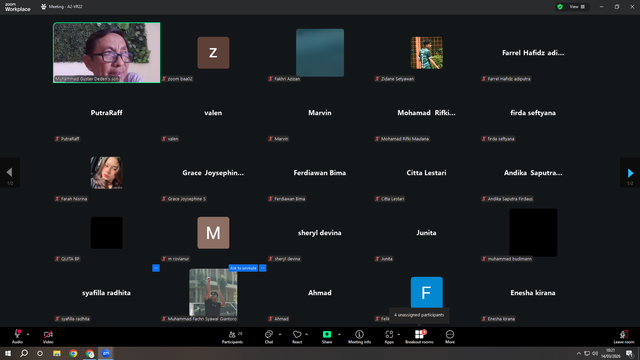
Task: Expand share options caret beside Share
Action: (x=339, y=334)
